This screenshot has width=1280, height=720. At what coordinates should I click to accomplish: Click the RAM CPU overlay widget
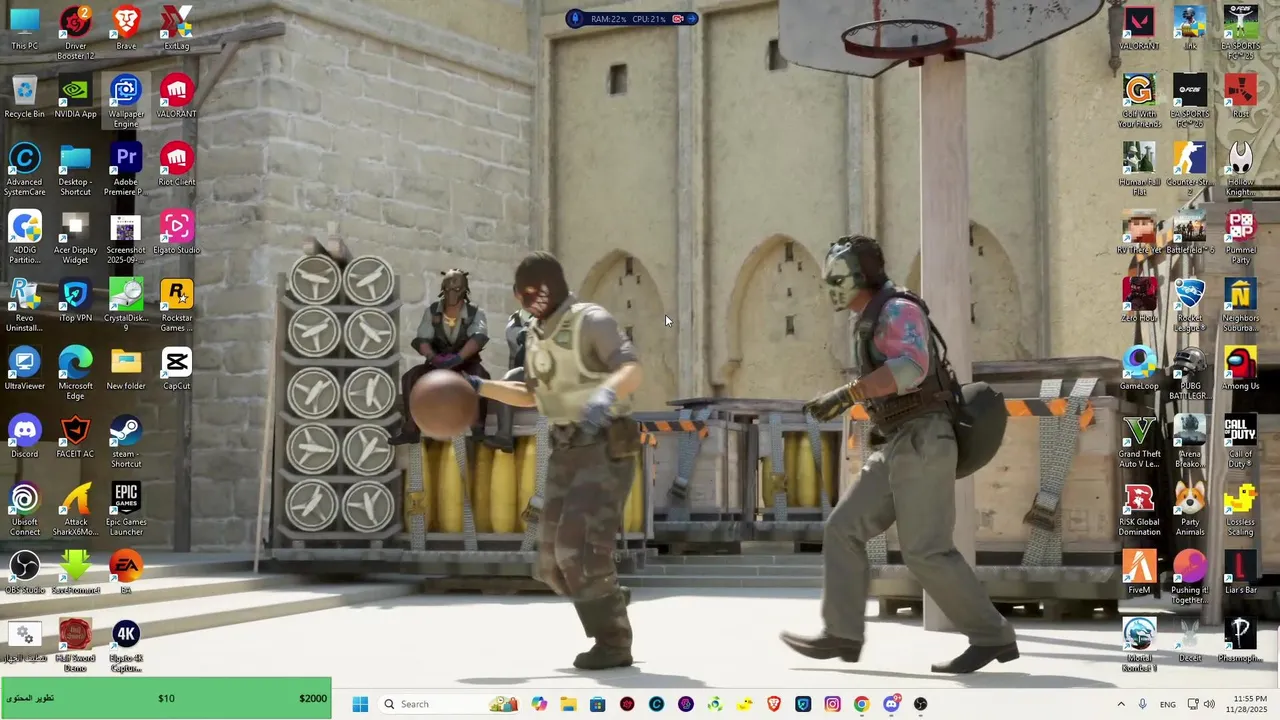tap(632, 18)
